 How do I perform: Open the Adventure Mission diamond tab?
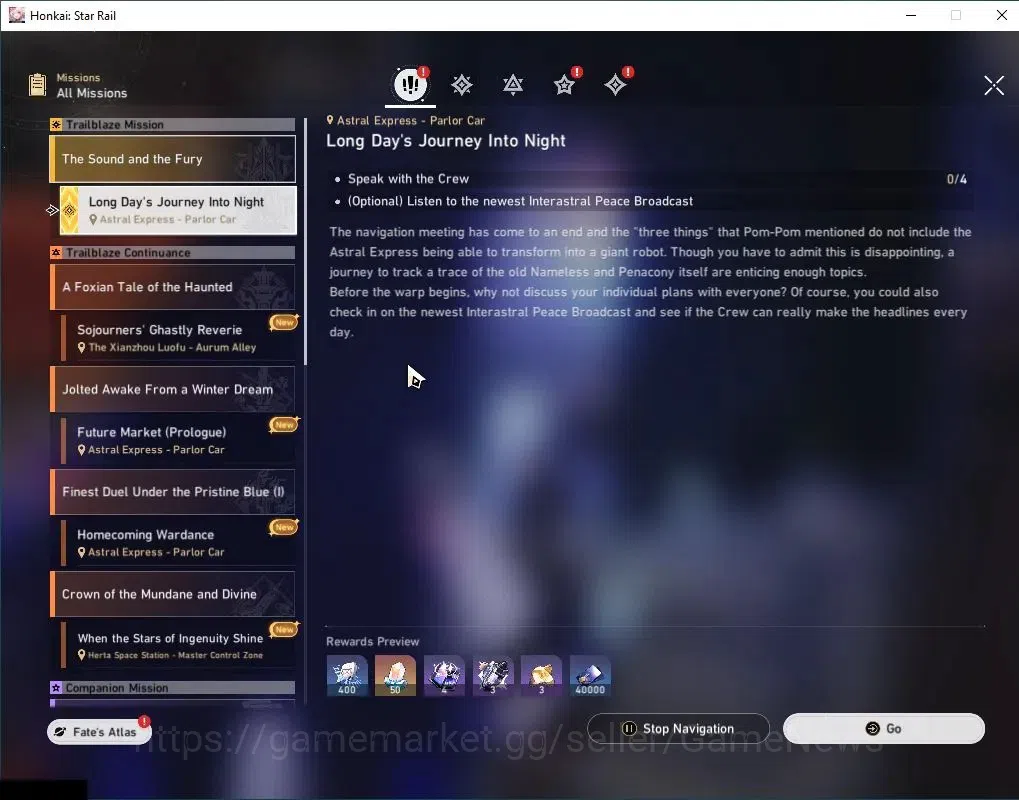pyautogui.click(x=615, y=84)
